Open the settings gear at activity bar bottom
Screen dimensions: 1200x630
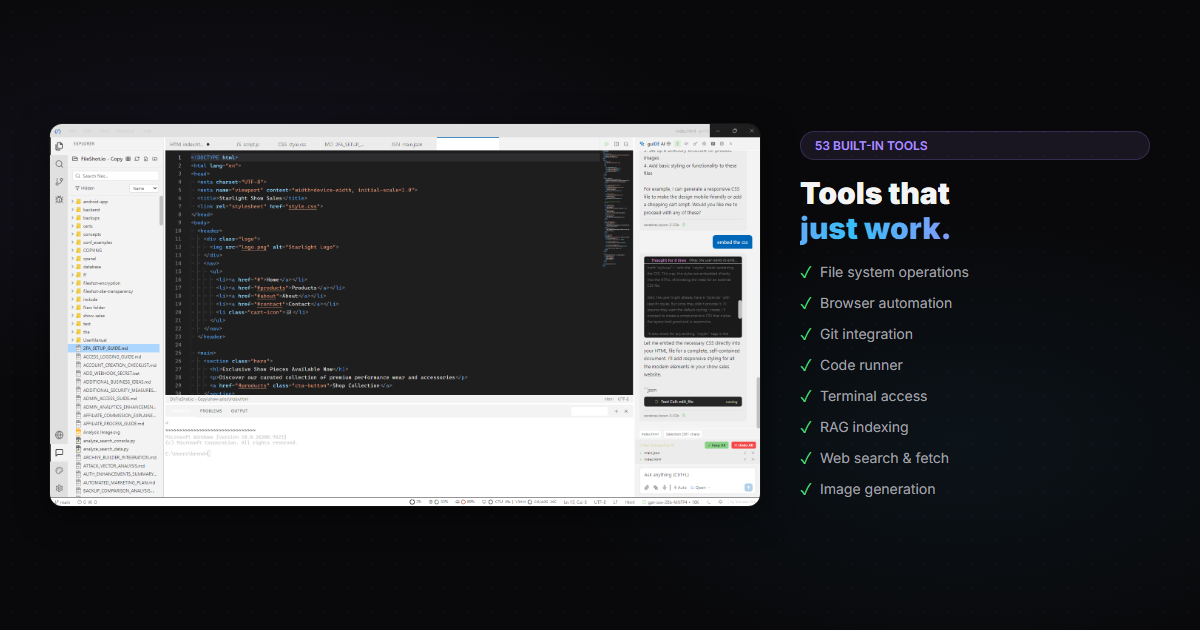(x=59, y=488)
